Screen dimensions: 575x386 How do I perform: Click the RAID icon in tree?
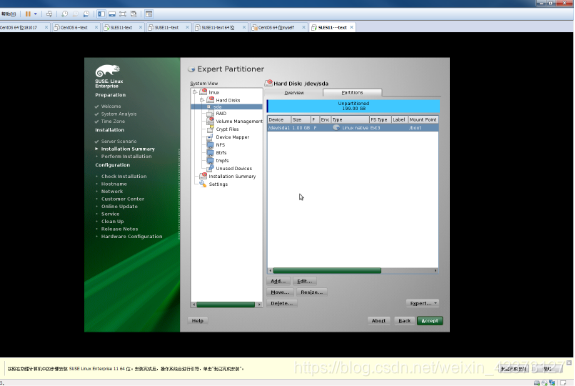[x=210, y=114]
